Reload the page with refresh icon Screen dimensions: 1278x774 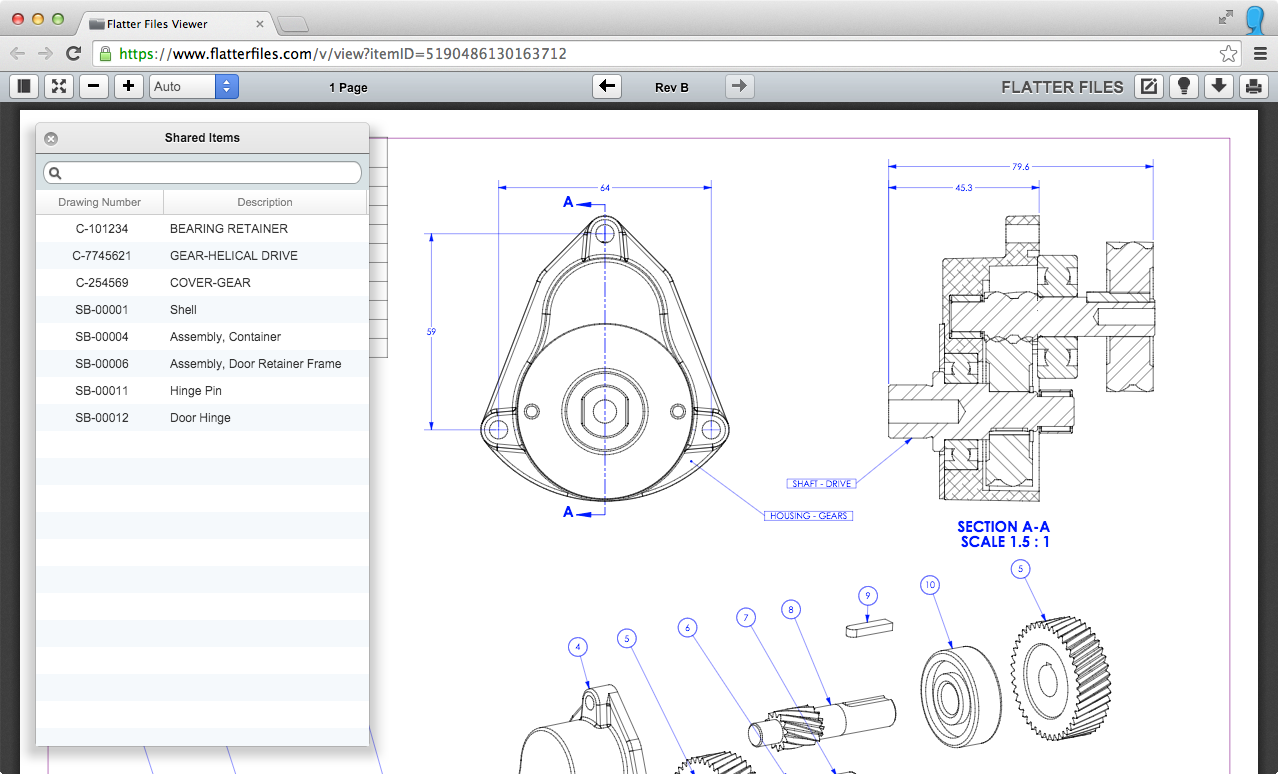click(73, 54)
